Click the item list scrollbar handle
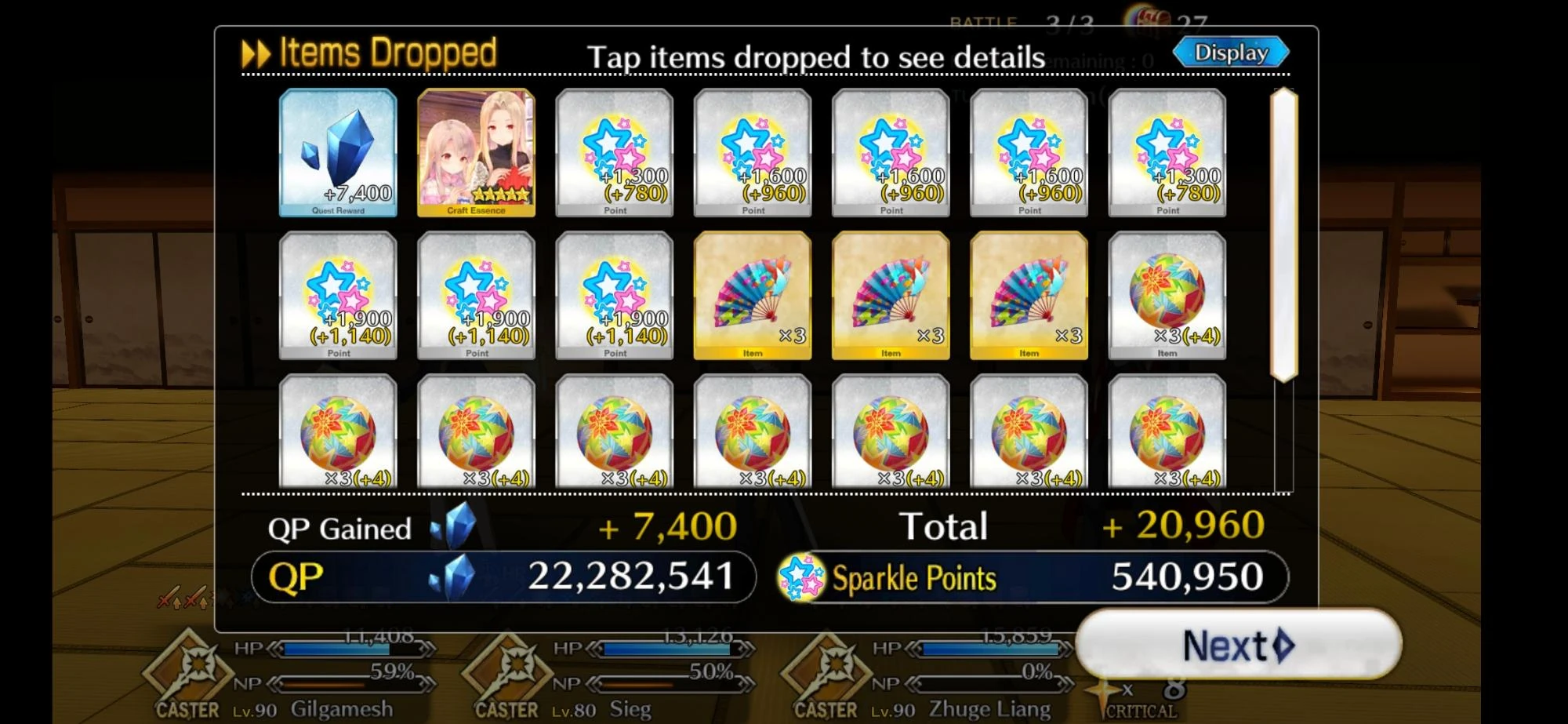1568x724 pixels. pyautogui.click(x=1284, y=235)
